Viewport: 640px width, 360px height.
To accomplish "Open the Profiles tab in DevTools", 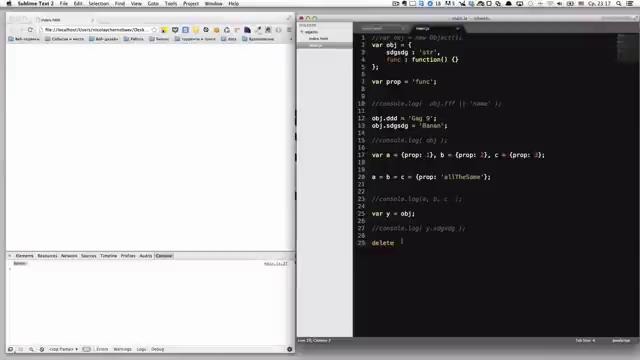I will [x=128, y=256].
